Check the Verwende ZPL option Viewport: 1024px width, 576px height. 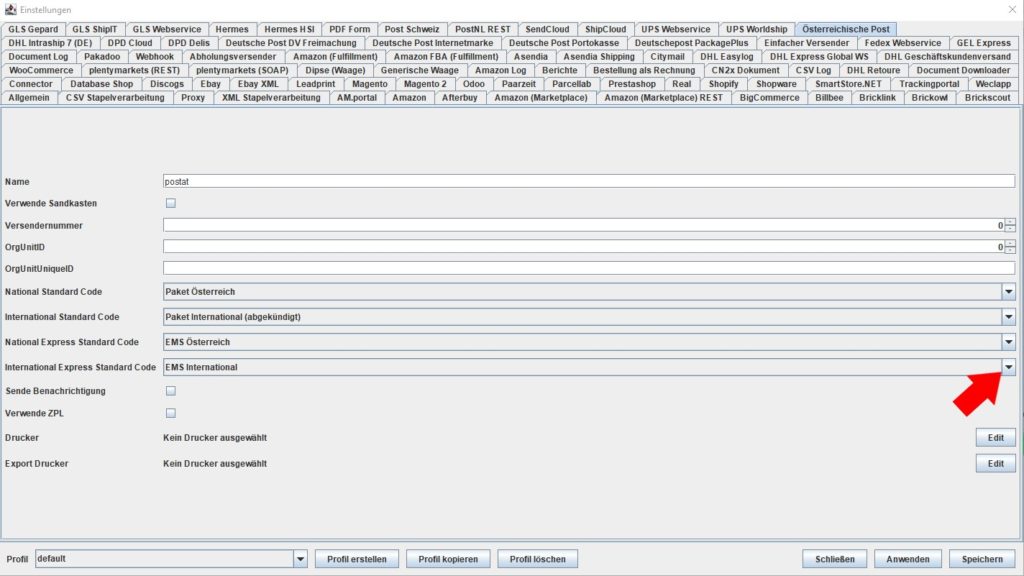pyautogui.click(x=170, y=413)
